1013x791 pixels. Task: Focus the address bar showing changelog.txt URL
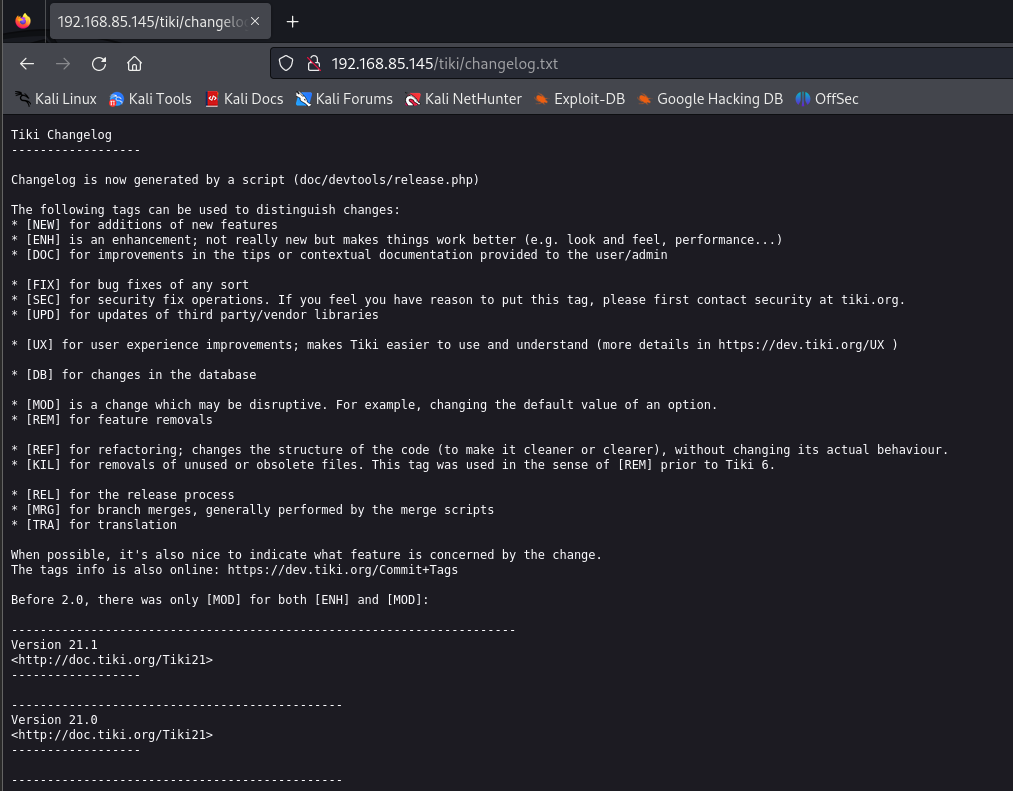(x=600, y=64)
